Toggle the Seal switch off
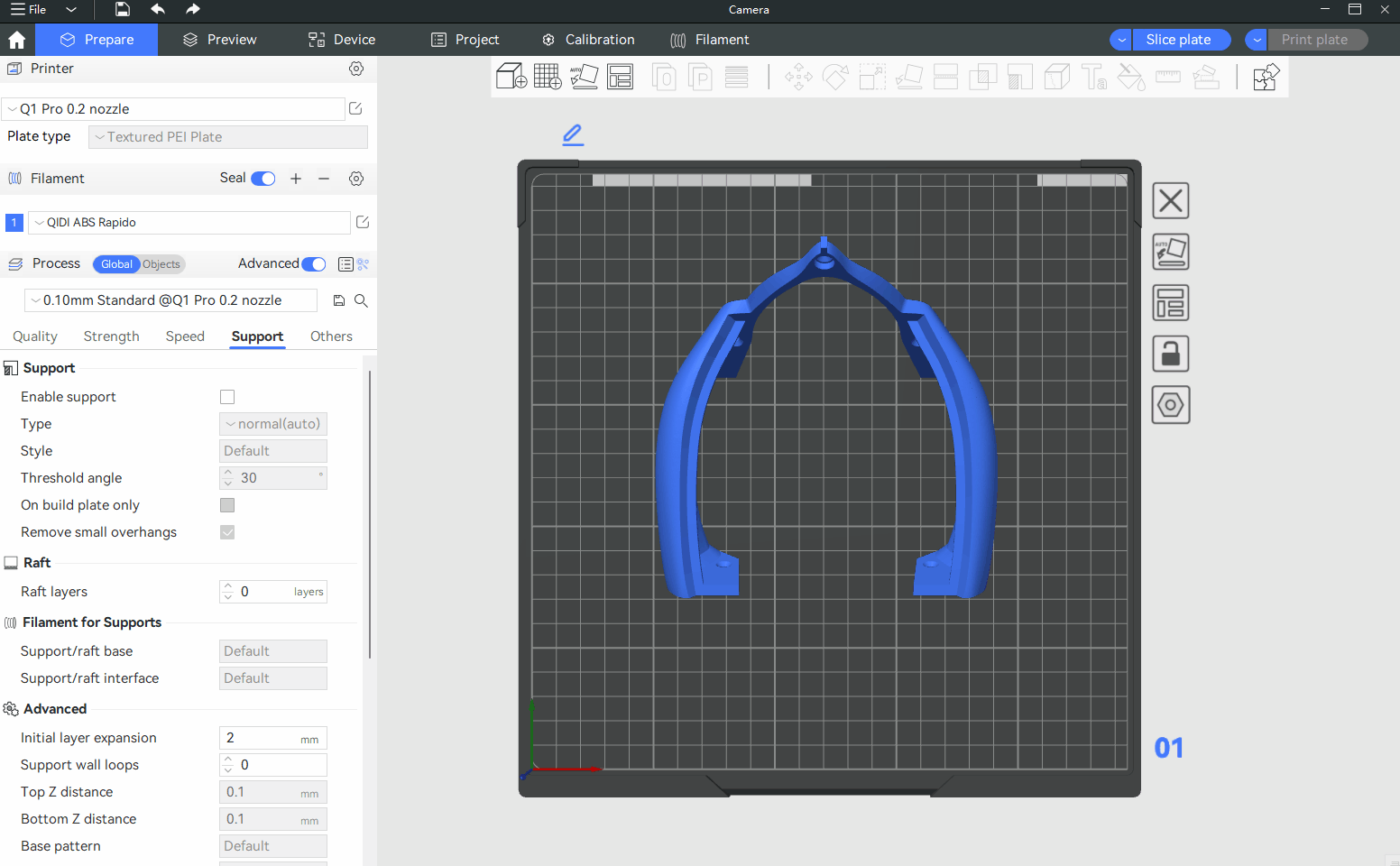 (x=263, y=179)
